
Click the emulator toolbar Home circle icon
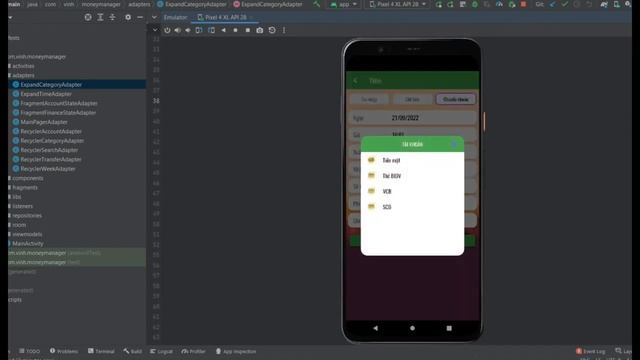(x=236, y=30)
